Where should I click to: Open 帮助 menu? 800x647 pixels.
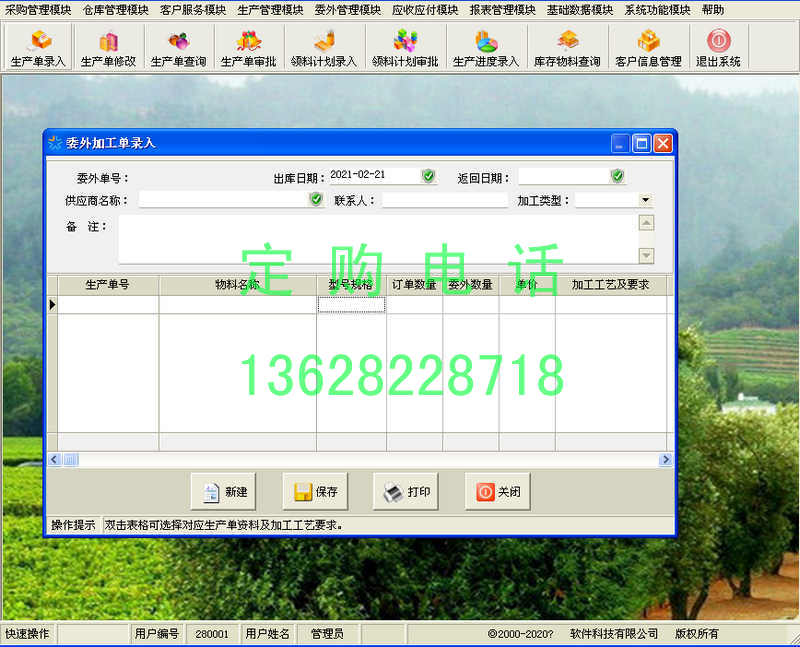713,10
